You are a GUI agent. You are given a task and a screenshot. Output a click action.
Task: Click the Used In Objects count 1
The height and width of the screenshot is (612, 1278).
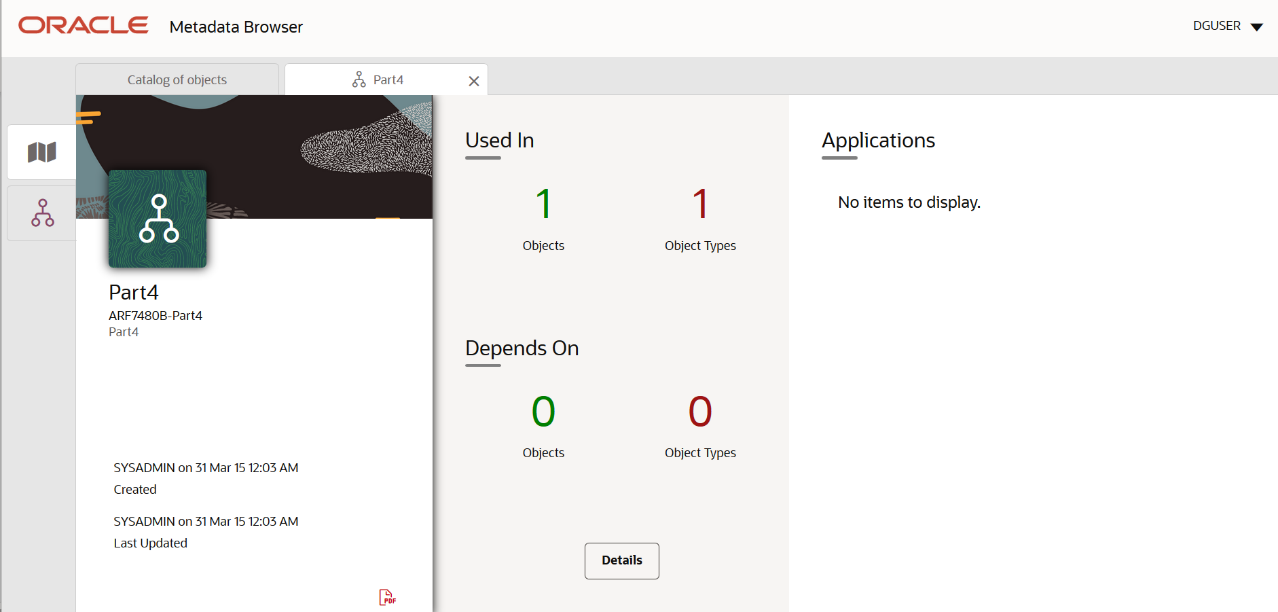coord(544,205)
